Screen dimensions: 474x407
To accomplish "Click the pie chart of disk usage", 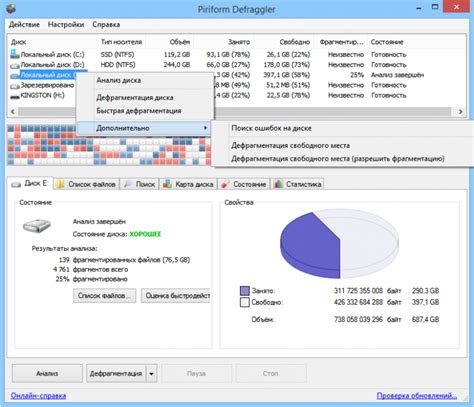I will click(x=339, y=244).
